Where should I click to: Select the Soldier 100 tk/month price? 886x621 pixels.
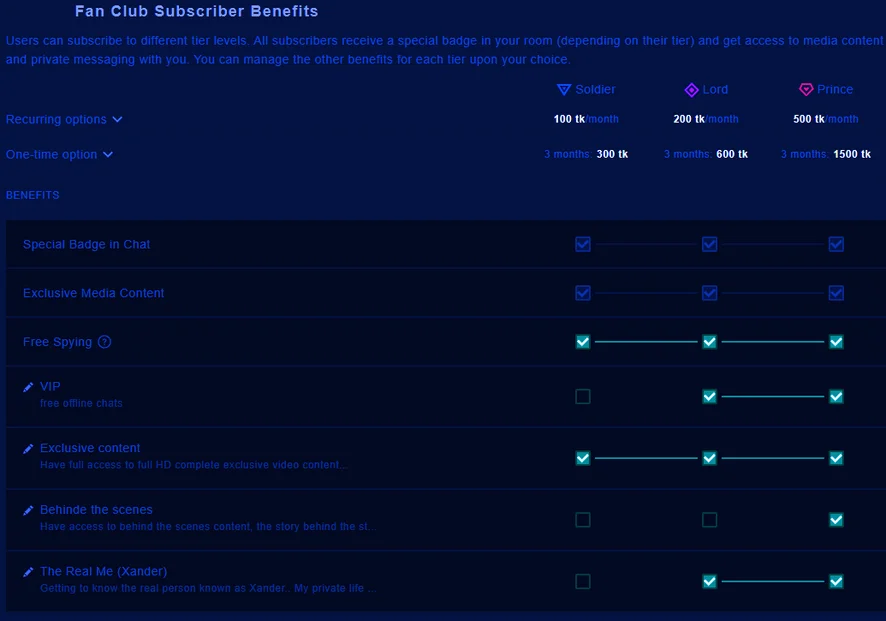click(586, 119)
